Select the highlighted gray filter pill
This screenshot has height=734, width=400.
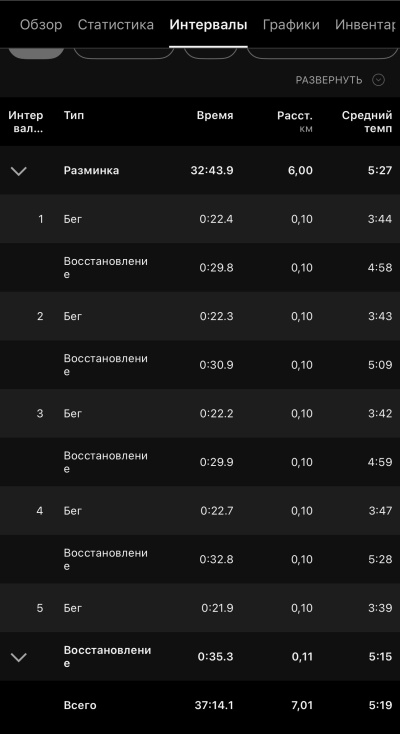point(36,53)
